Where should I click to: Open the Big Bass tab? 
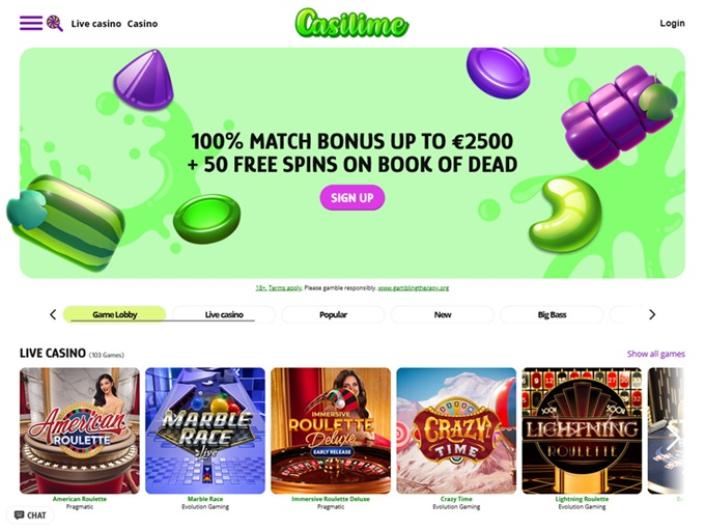click(552, 315)
